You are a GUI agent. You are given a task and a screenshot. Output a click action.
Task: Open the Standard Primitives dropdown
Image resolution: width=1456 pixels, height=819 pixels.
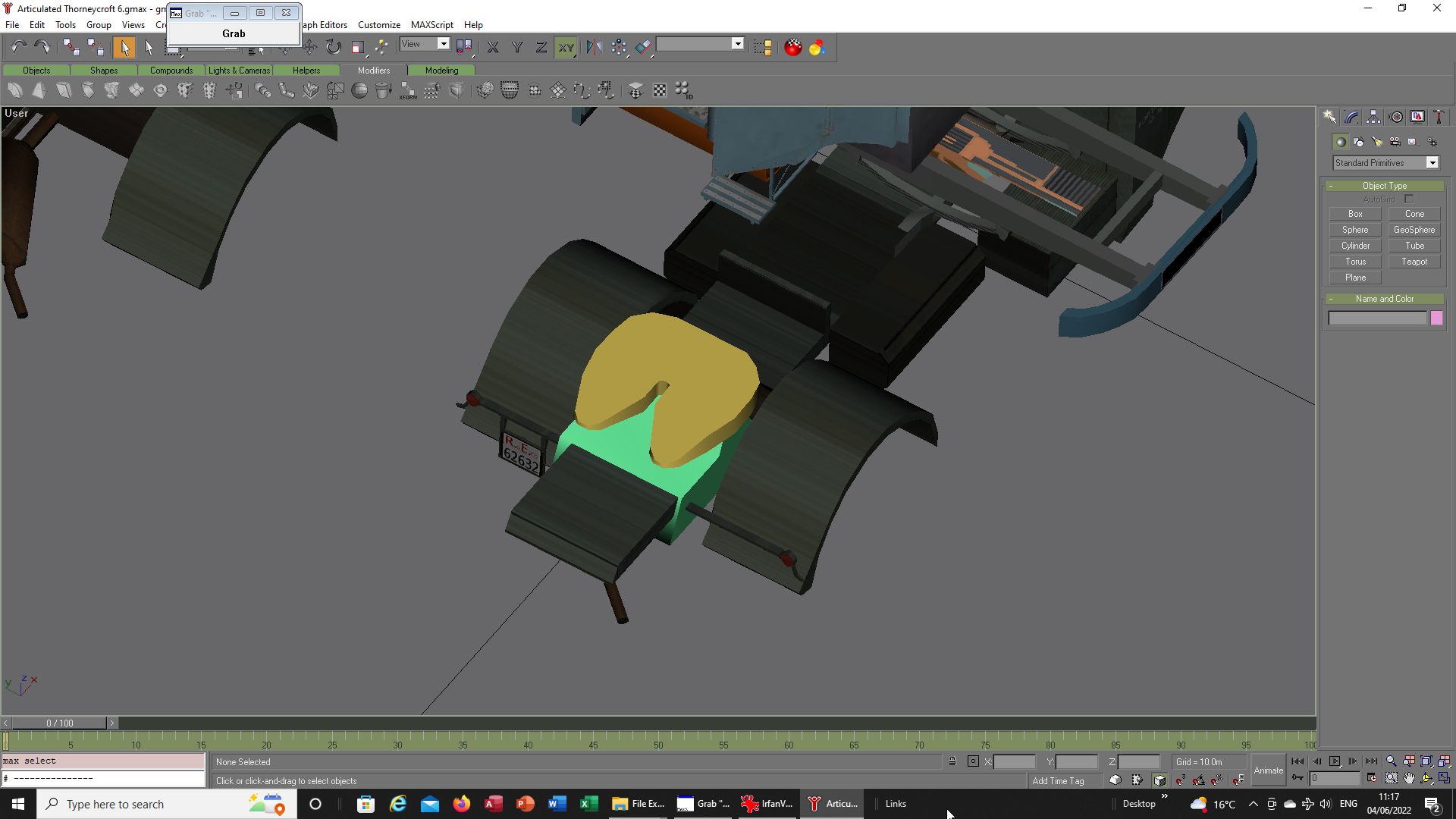coord(1432,163)
